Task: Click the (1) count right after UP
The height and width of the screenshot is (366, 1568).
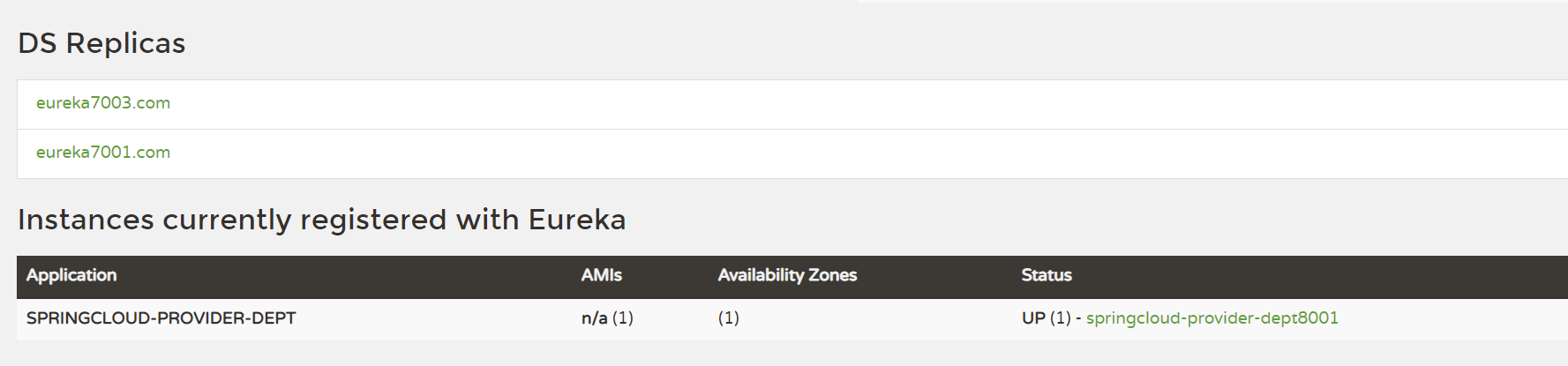Action: pos(1060,318)
